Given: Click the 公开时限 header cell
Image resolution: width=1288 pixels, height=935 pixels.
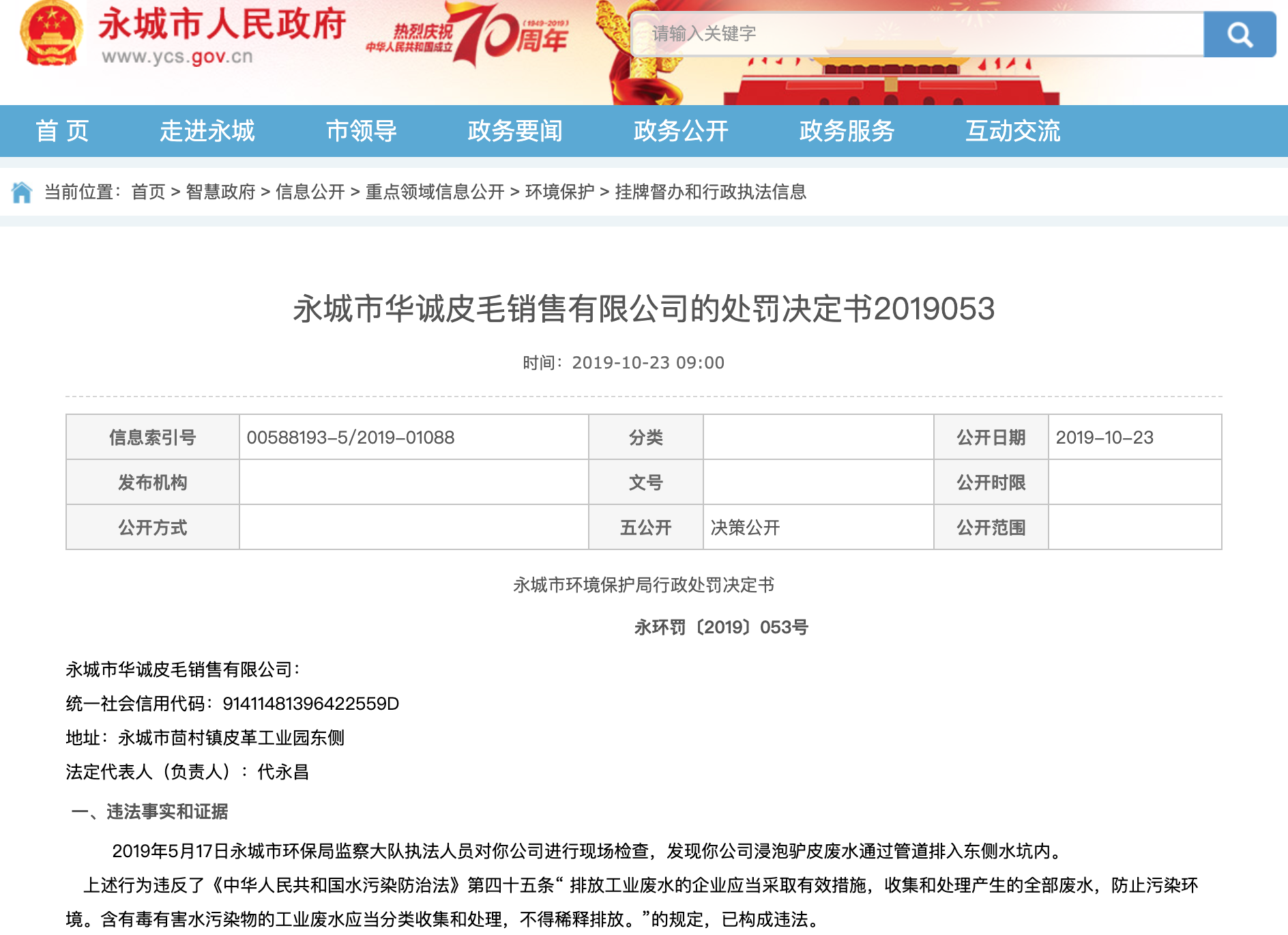Looking at the screenshot, I should pos(991,482).
